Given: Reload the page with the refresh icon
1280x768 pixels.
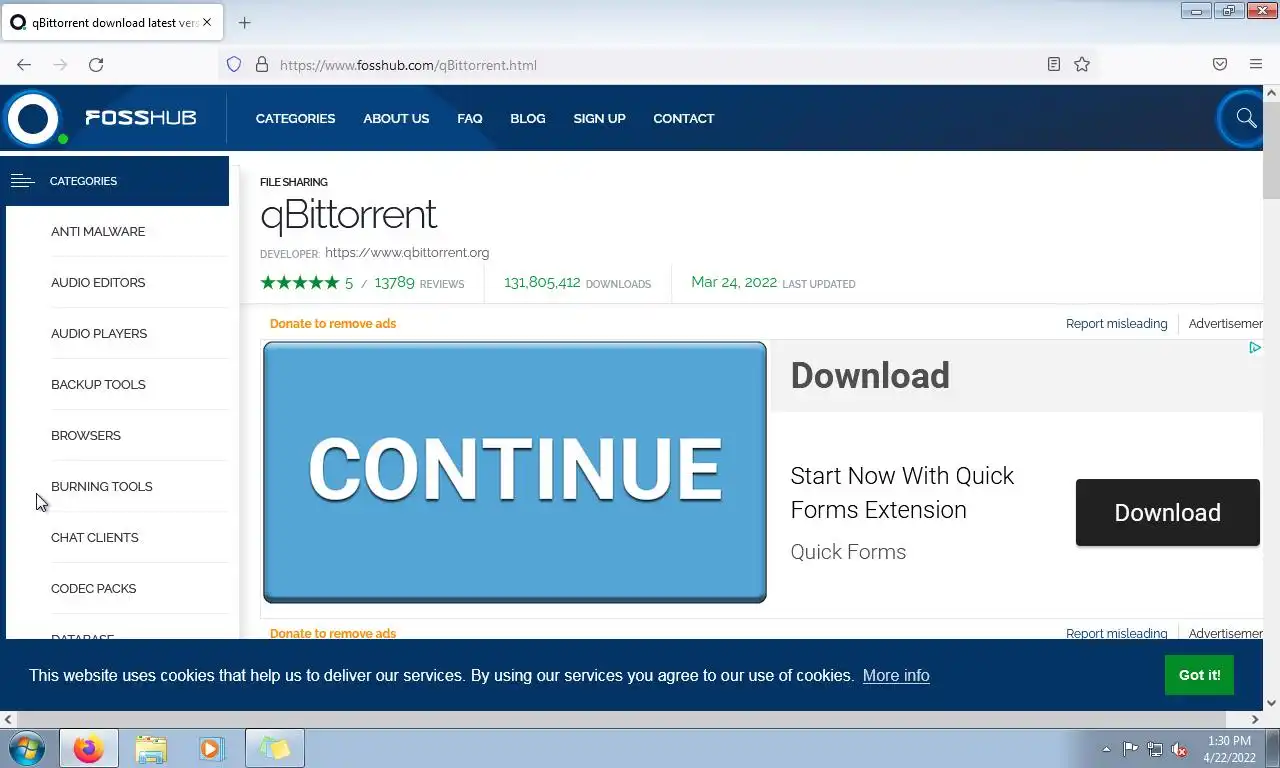Looking at the screenshot, I should [x=96, y=64].
